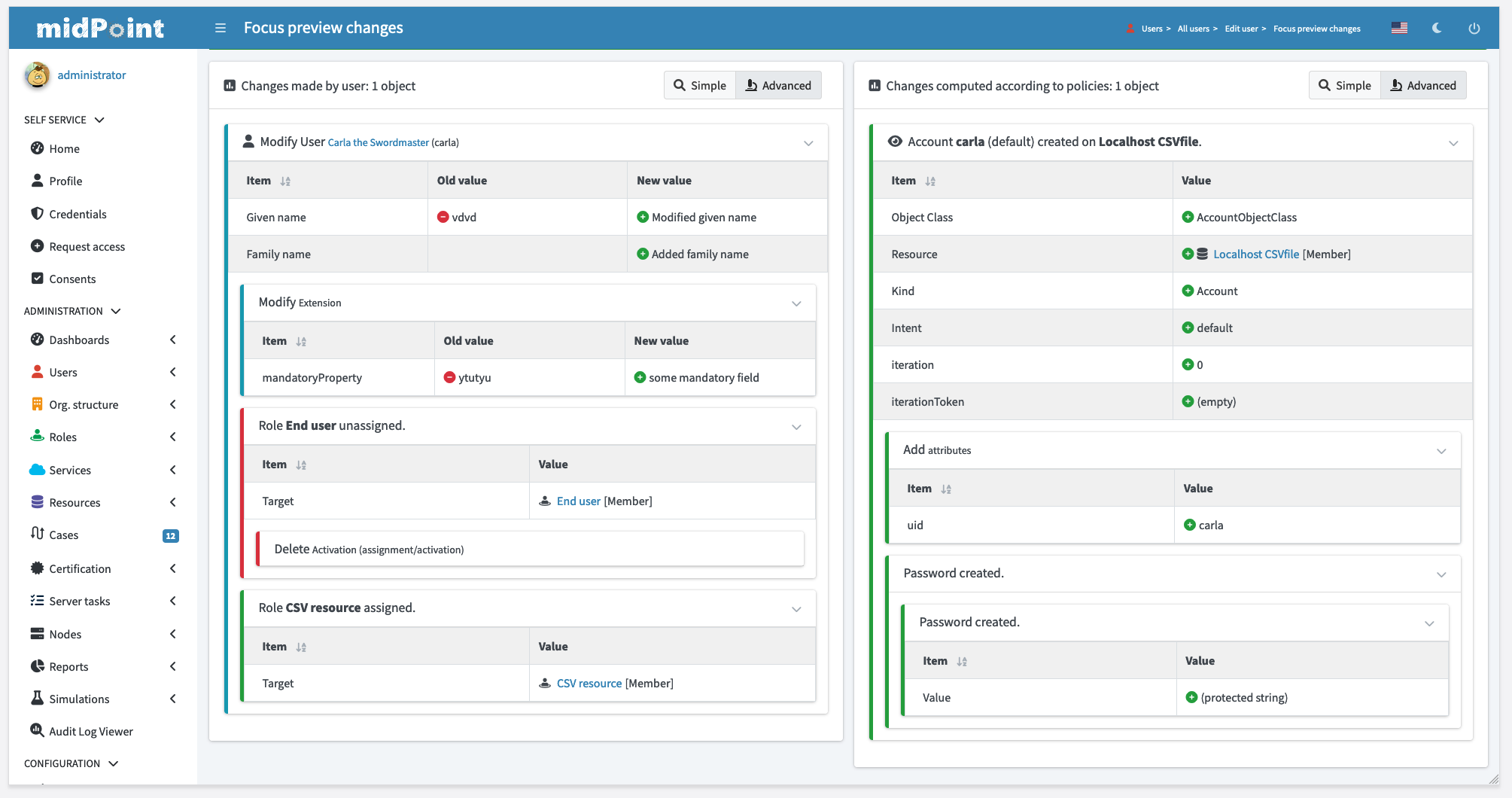The width and height of the screenshot is (1512, 798).
Task: Sort user changes table by Item
Action: (x=285, y=181)
